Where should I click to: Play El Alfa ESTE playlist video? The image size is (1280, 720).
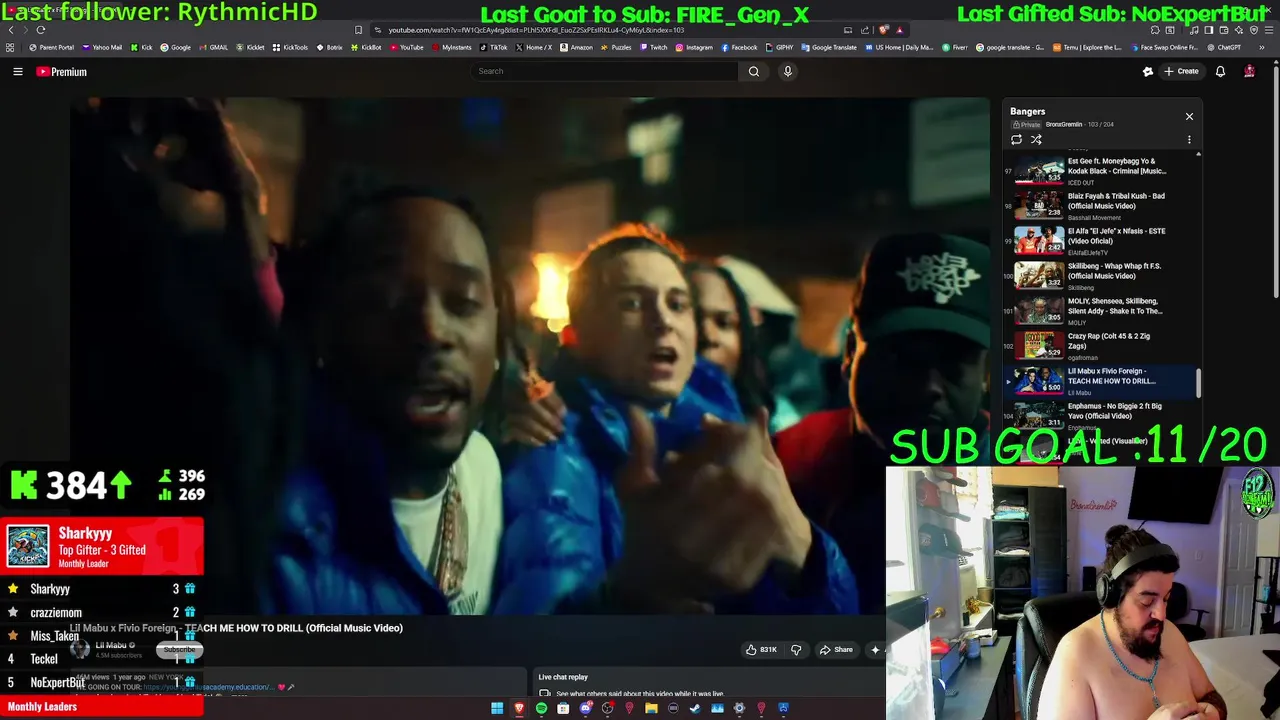pyautogui.click(x=1098, y=240)
